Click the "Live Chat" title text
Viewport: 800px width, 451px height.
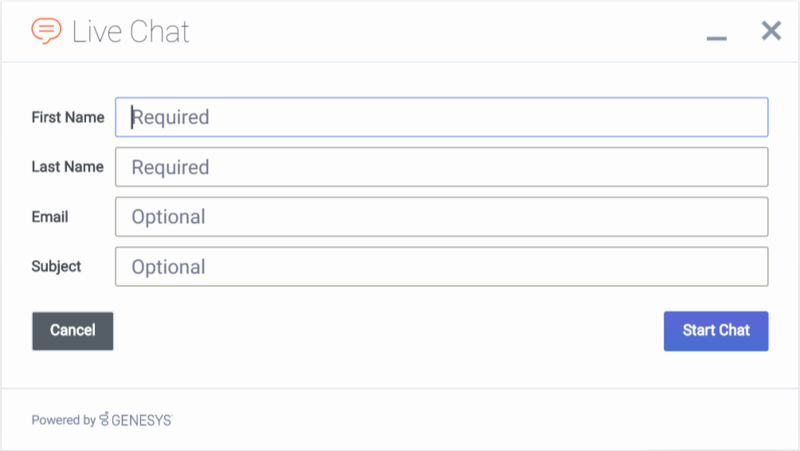click(x=130, y=31)
